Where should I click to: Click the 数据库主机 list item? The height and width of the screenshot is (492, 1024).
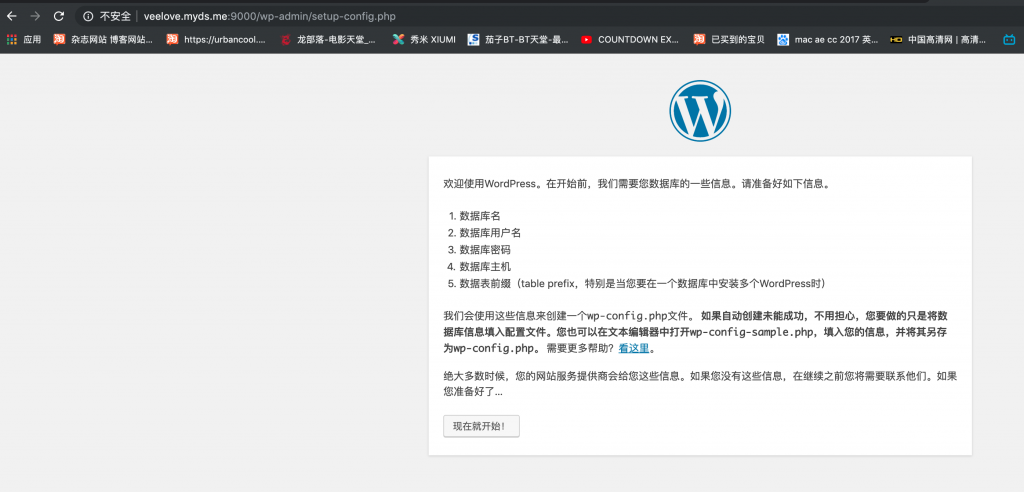(x=485, y=267)
